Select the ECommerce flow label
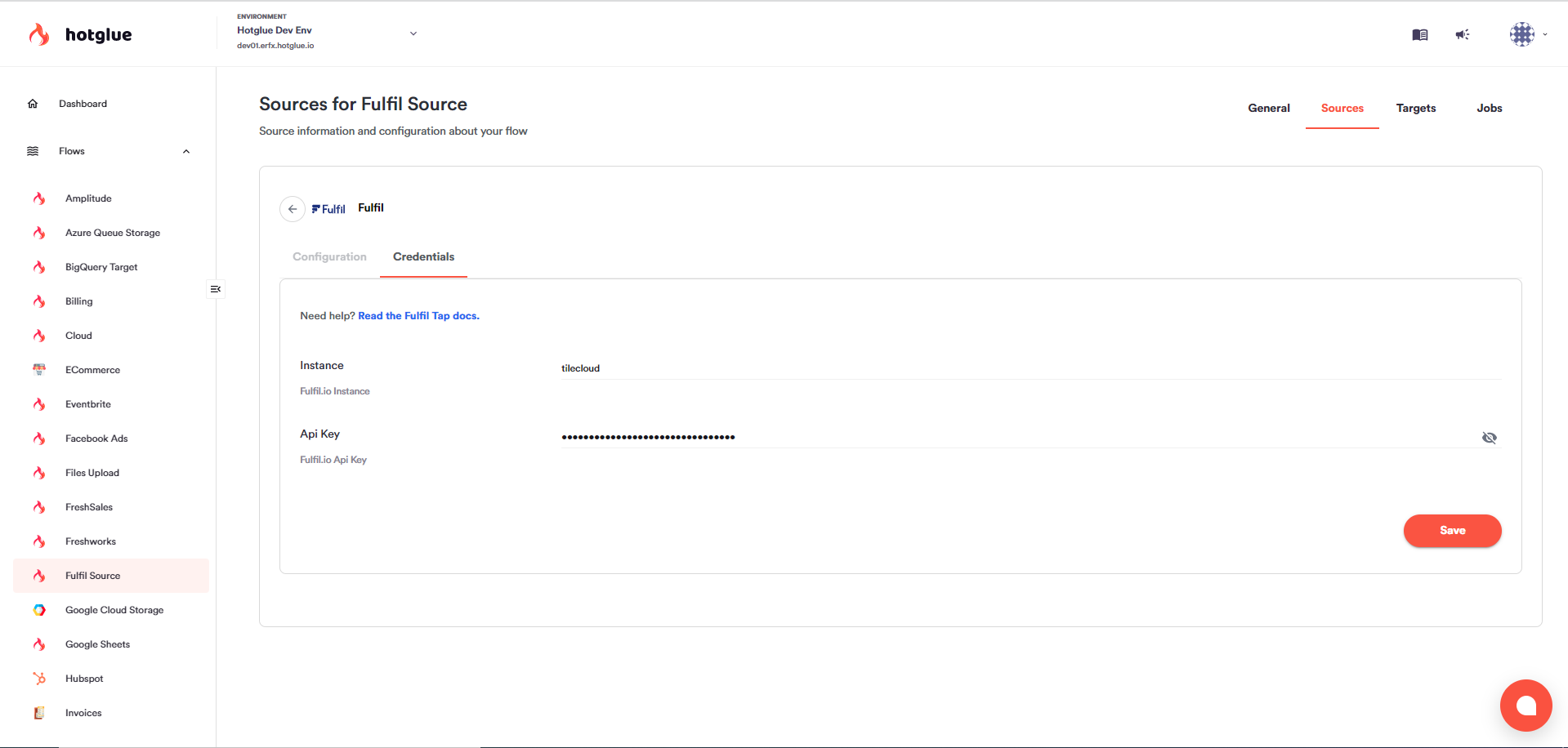 [x=92, y=370]
